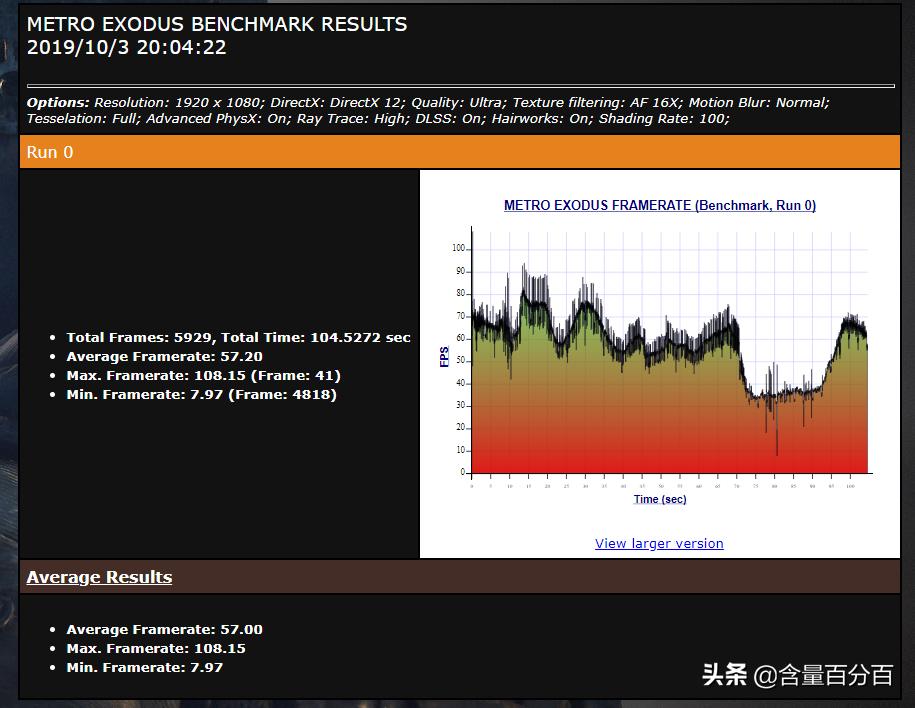Click the METRO EXODUS FRAMERATE chart title link
The width and height of the screenshot is (915, 708).
point(659,205)
